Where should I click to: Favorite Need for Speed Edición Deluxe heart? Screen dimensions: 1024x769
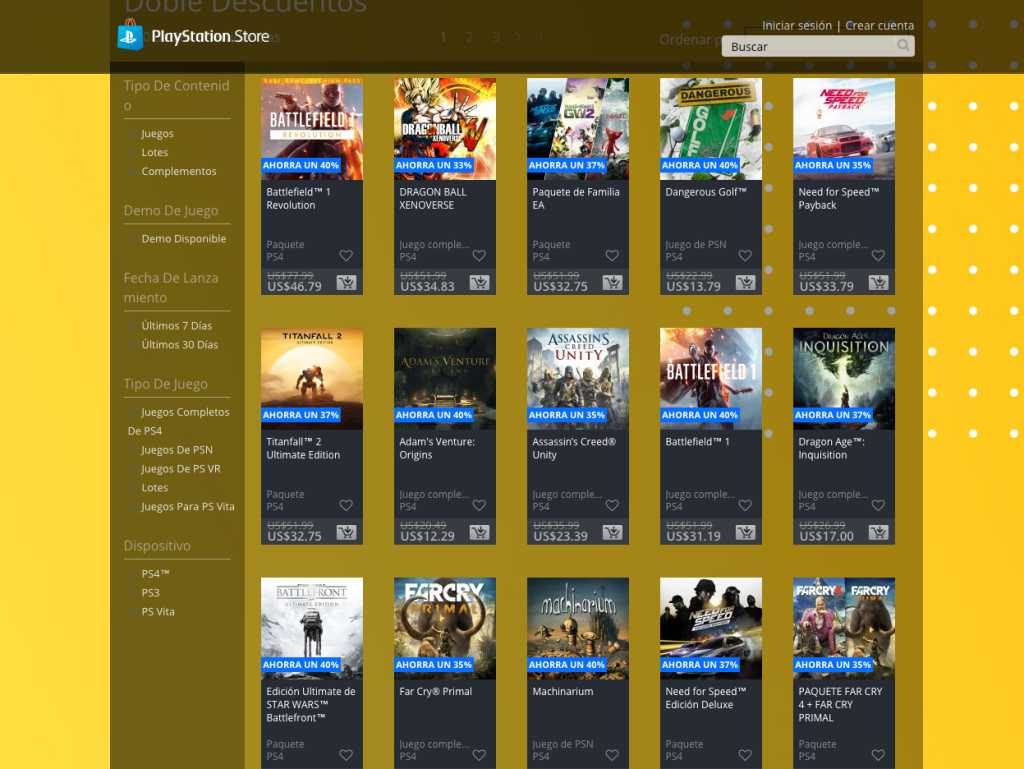click(745, 755)
